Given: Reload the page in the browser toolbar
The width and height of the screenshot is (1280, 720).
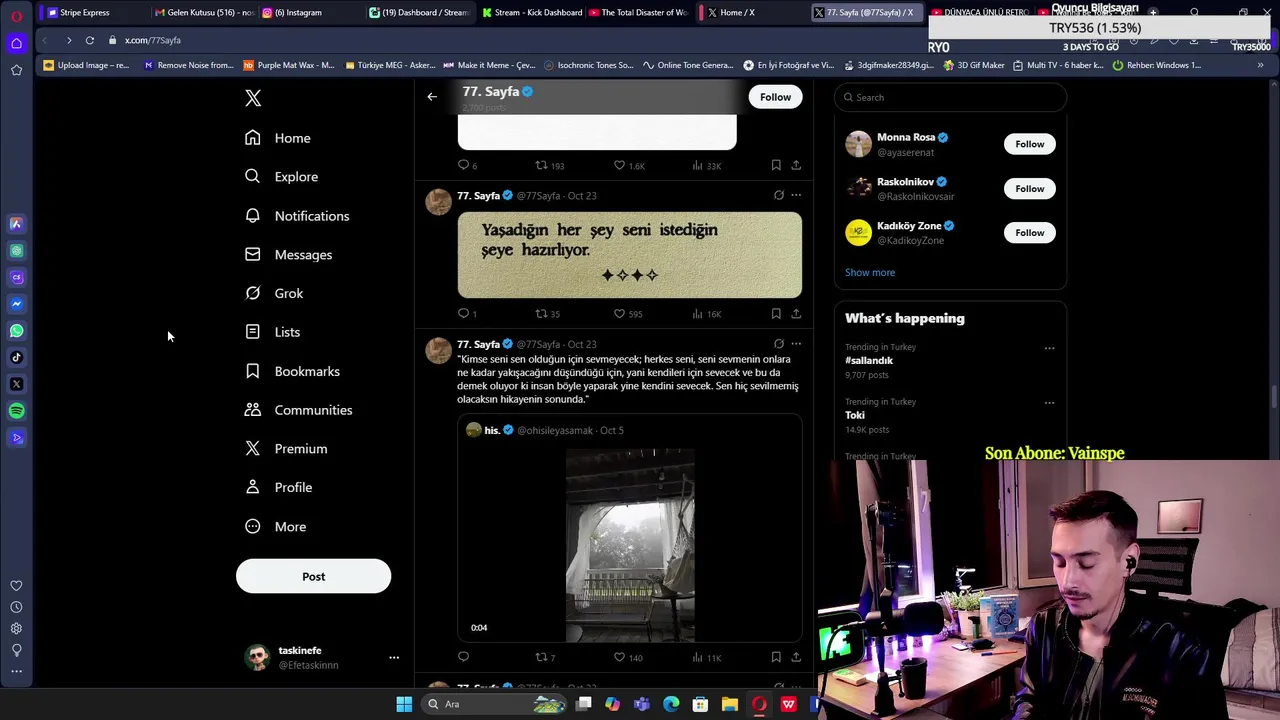Looking at the screenshot, I should [89, 40].
